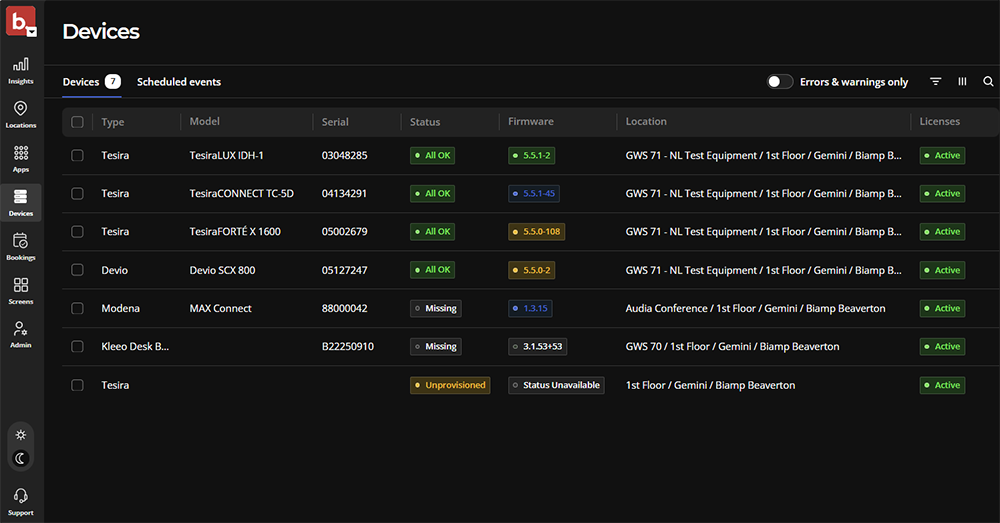Select the TesiraCONNECT TC-5D row checkbox

click(77, 193)
